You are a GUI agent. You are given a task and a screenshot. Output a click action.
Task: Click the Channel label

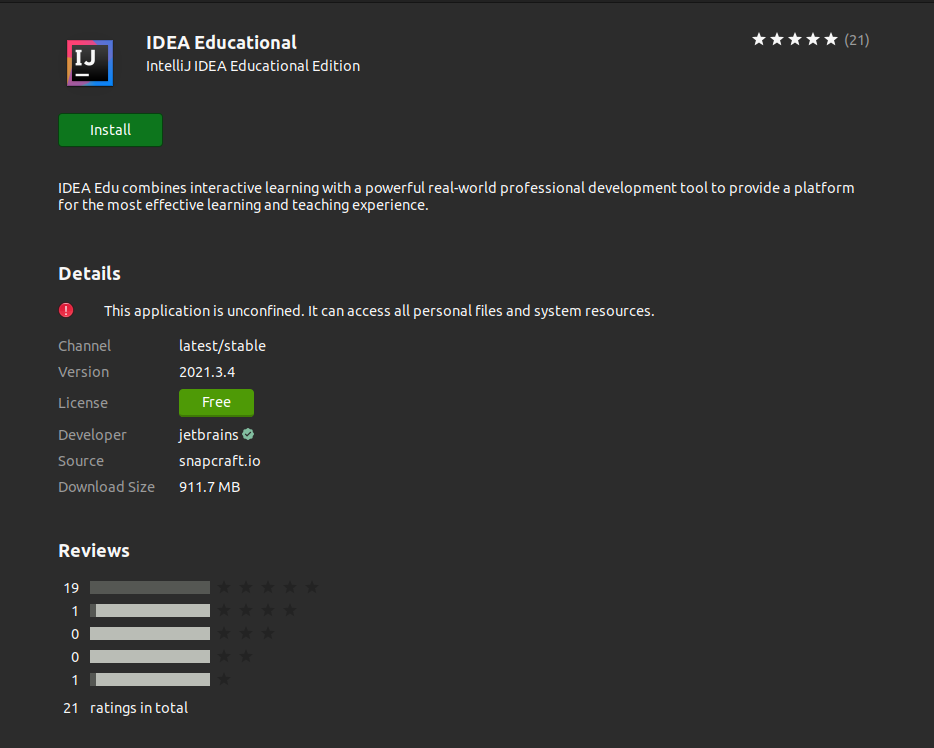pos(85,346)
